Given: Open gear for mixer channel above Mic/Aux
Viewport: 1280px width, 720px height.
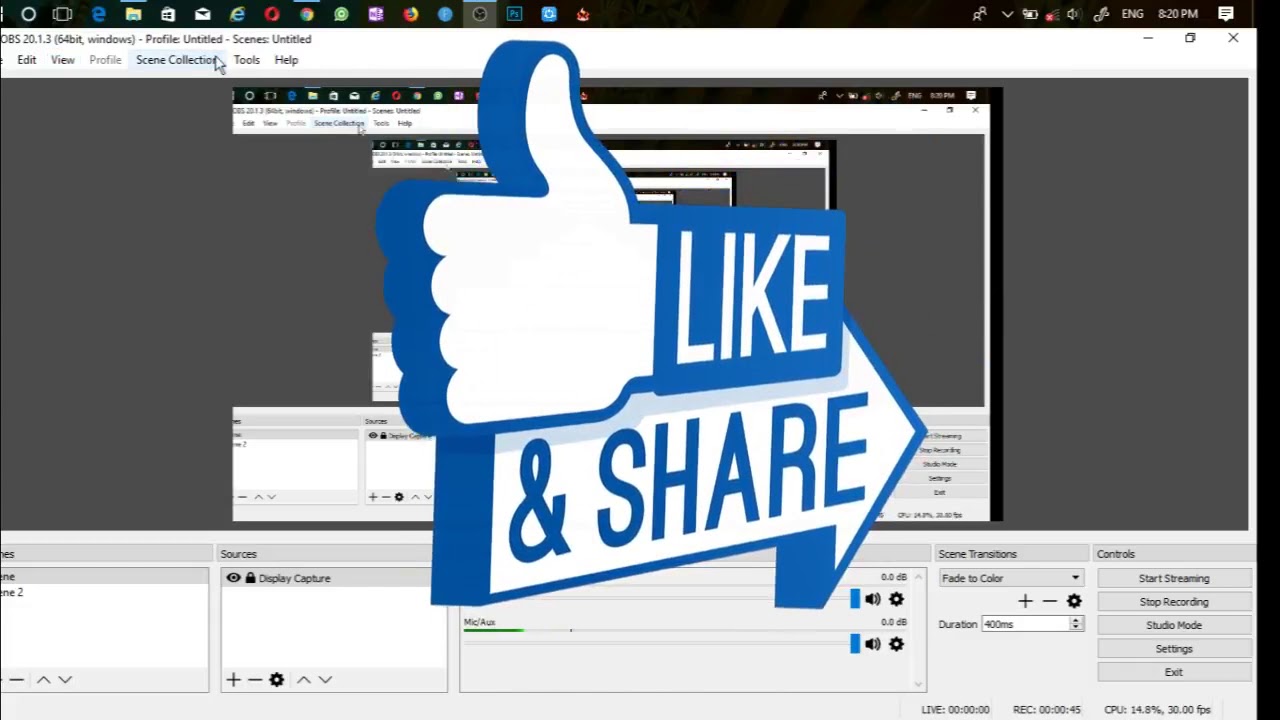Looking at the screenshot, I should [x=896, y=599].
